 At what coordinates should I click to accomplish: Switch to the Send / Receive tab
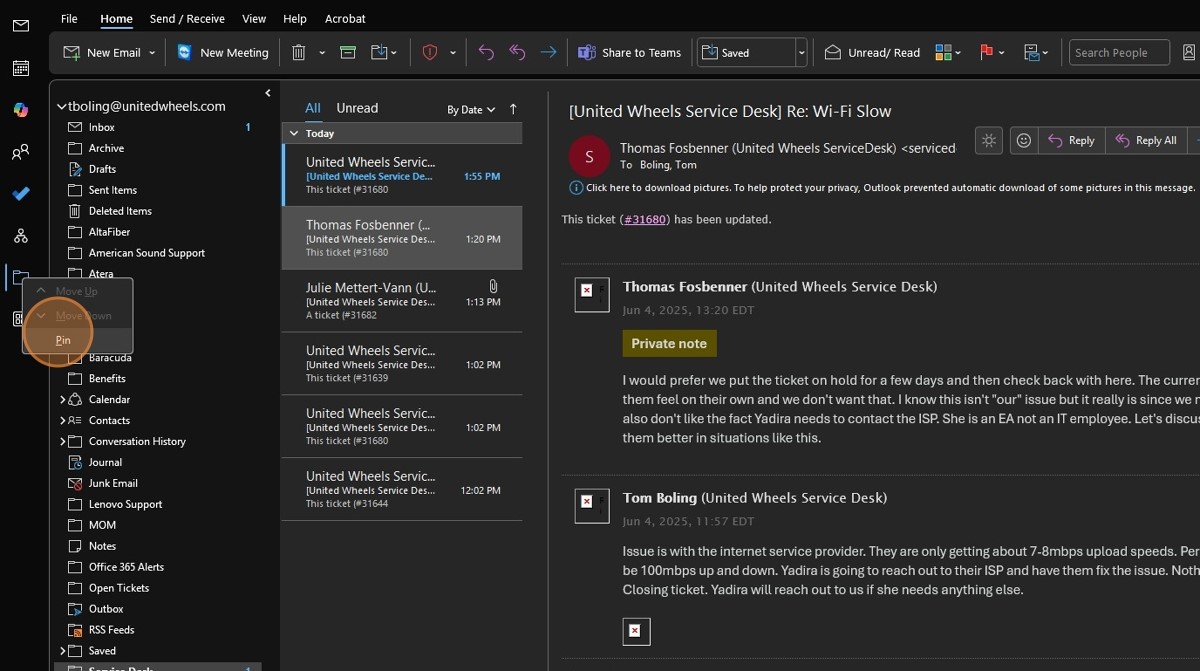point(187,18)
